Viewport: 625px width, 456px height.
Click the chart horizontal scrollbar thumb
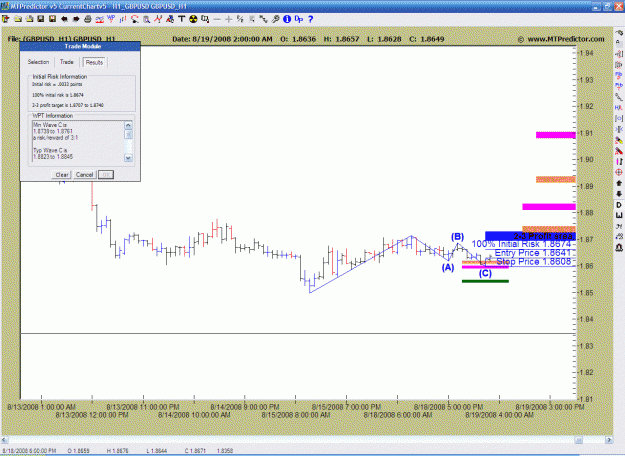point(578,440)
